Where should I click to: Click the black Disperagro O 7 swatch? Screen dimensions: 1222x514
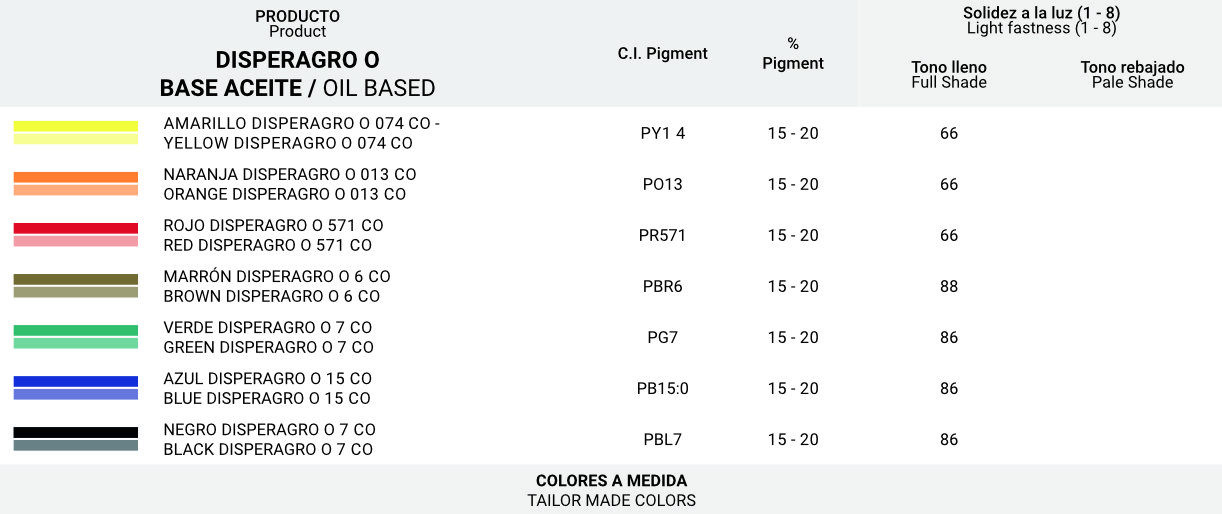click(76, 439)
